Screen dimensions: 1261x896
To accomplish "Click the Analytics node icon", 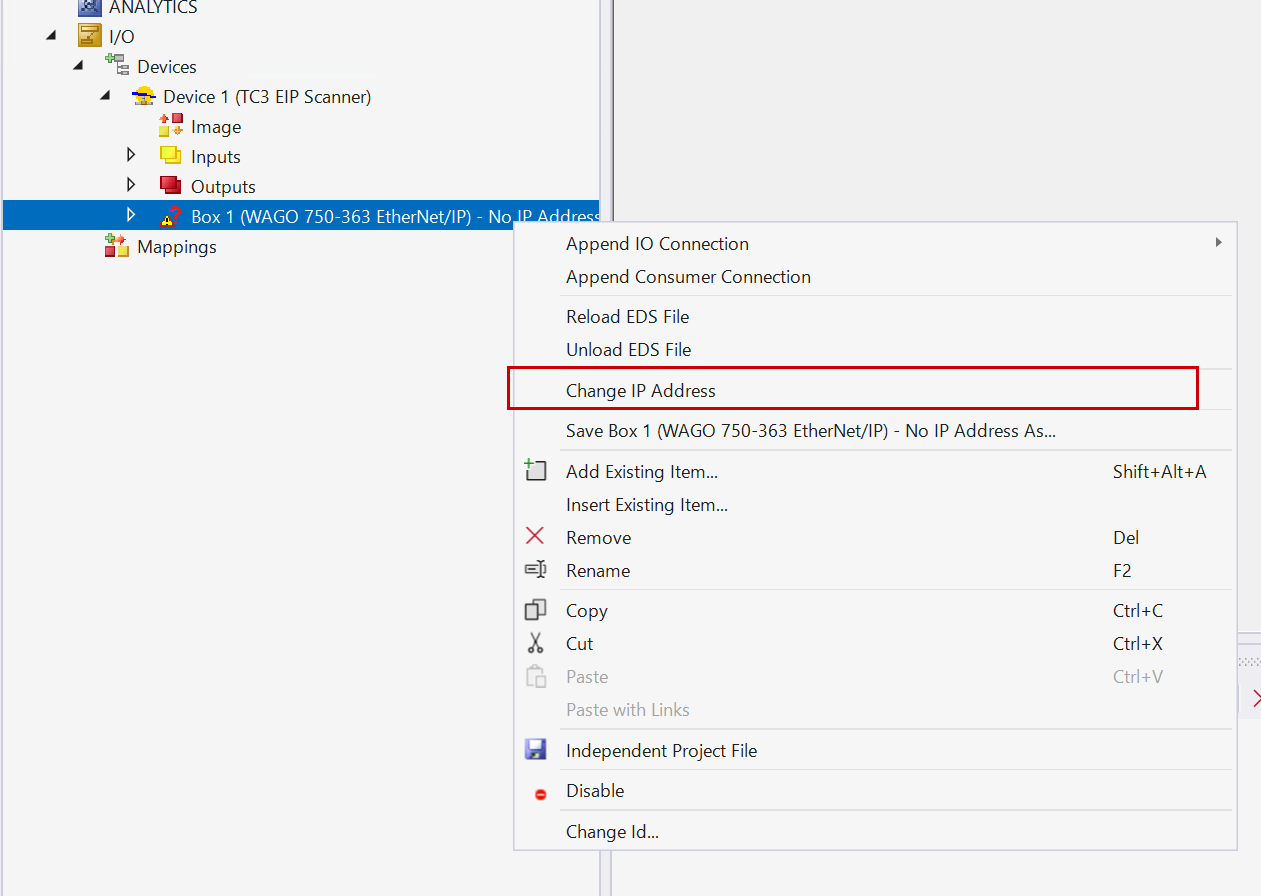I will tap(90, 7).
